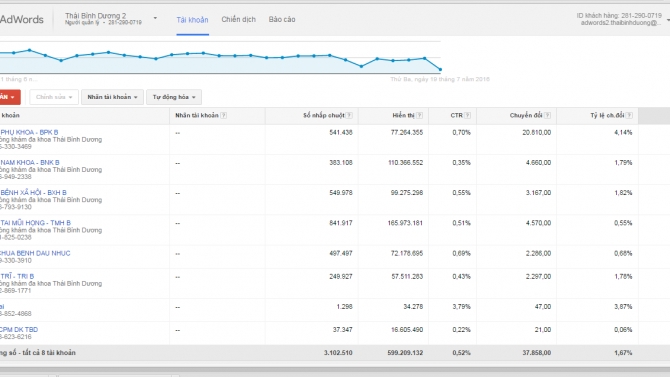Select clicks value 541.438
Viewport: 670px width, 377px height.
click(x=341, y=133)
